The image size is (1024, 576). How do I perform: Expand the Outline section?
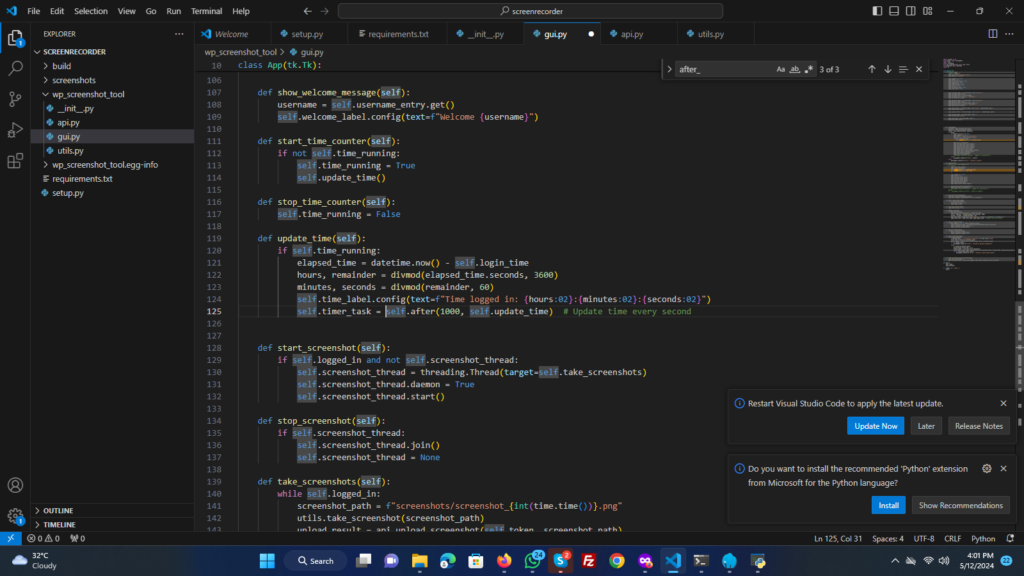[x=58, y=510]
